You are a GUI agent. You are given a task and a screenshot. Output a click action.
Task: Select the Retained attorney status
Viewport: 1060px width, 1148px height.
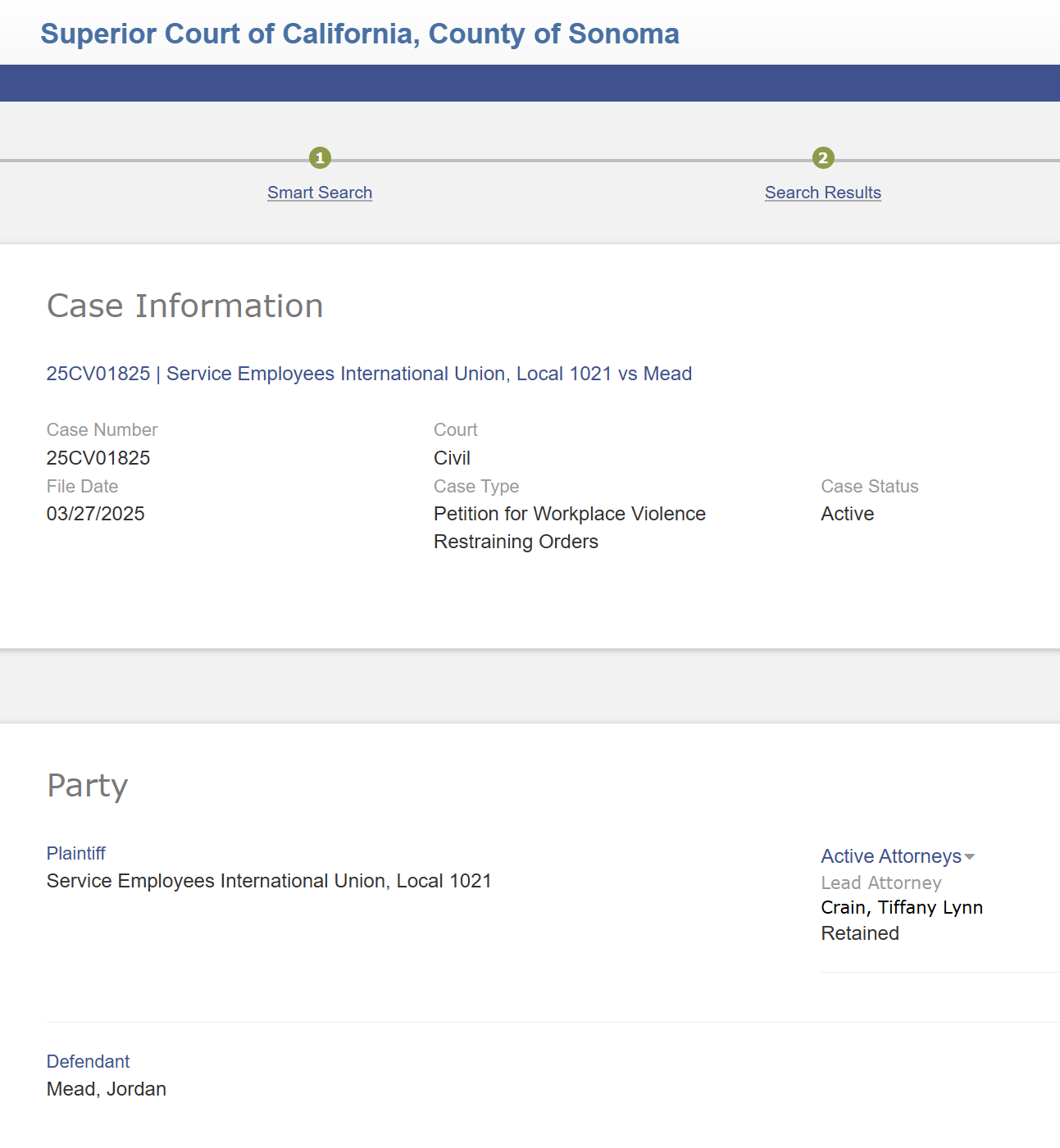(860, 933)
